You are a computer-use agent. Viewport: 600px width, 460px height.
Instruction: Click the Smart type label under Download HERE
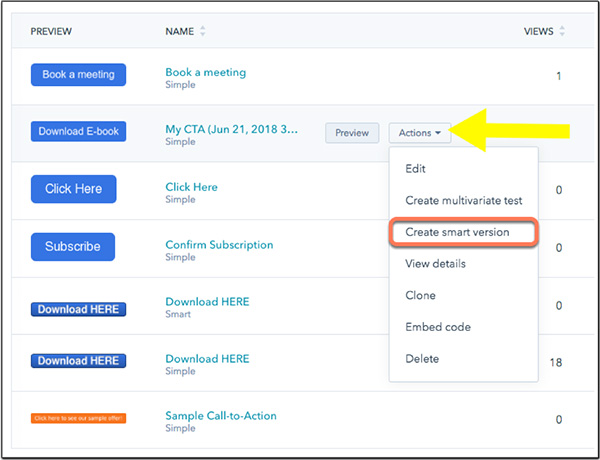(x=178, y=314)
